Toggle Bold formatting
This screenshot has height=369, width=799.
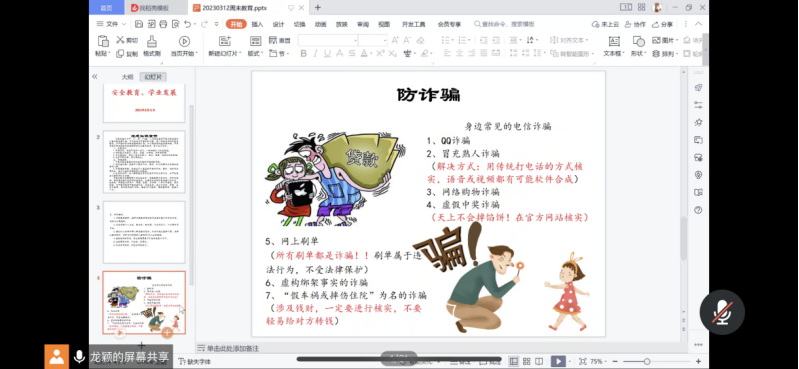304,54
